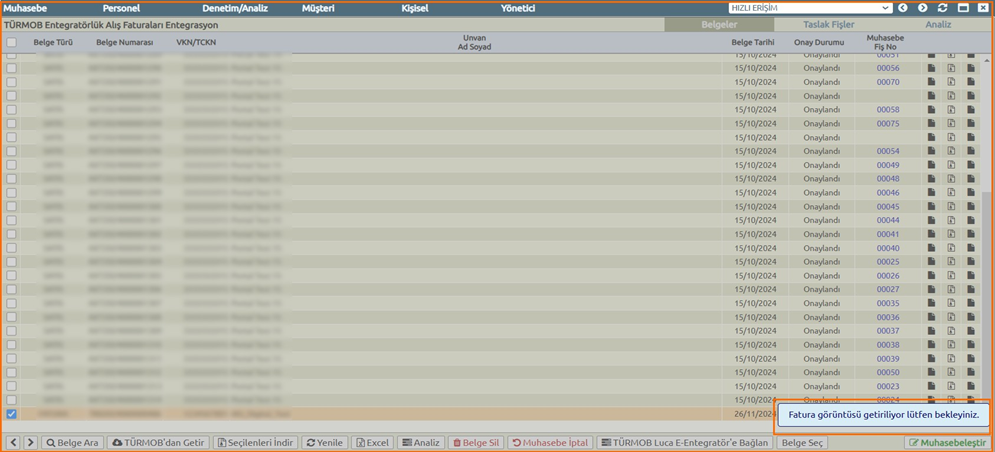The image size is (995, 452).
Task: Click the Yenile button
Action: coord(324,442)
